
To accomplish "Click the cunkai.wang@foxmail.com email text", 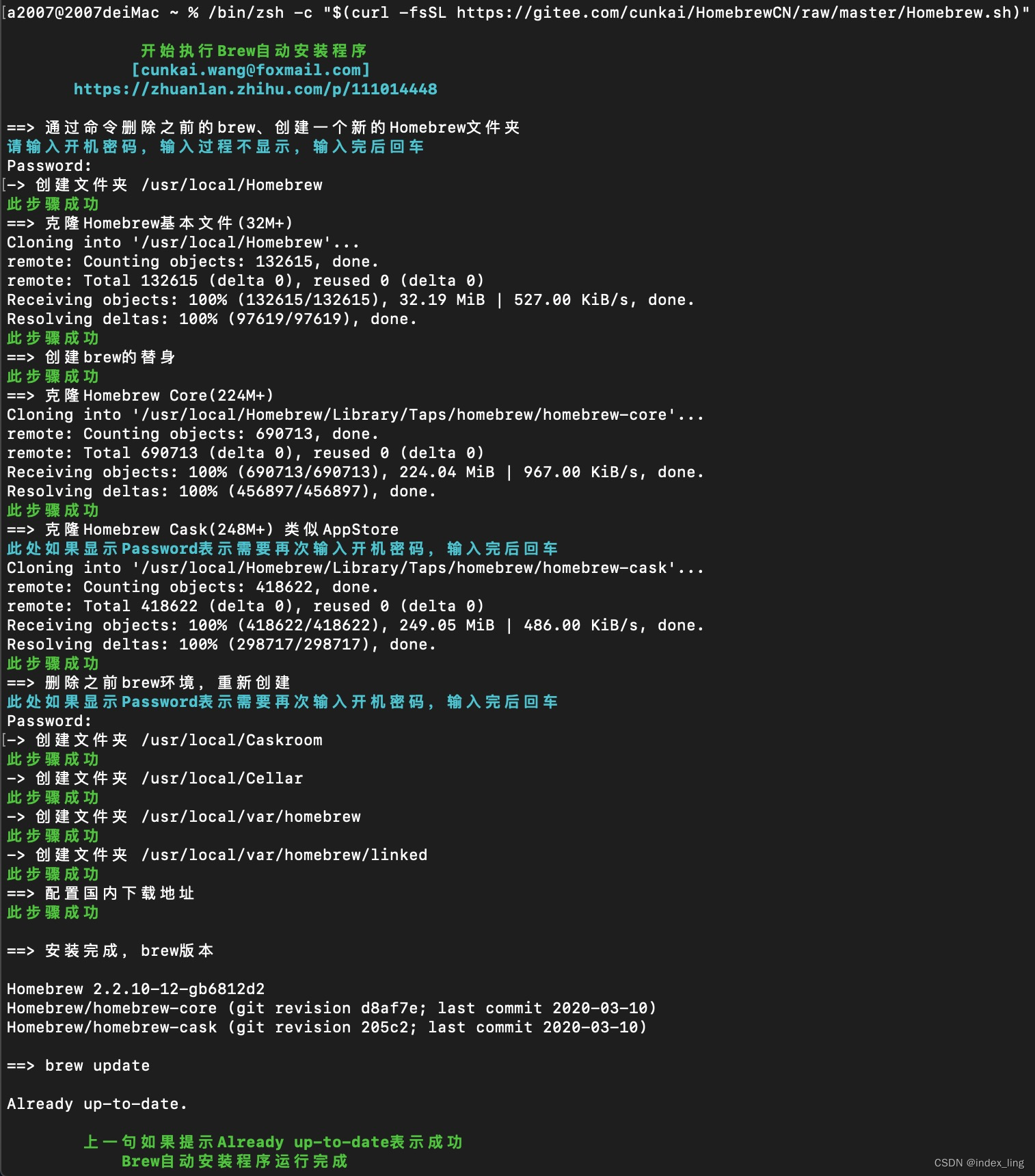I will 251,70.
